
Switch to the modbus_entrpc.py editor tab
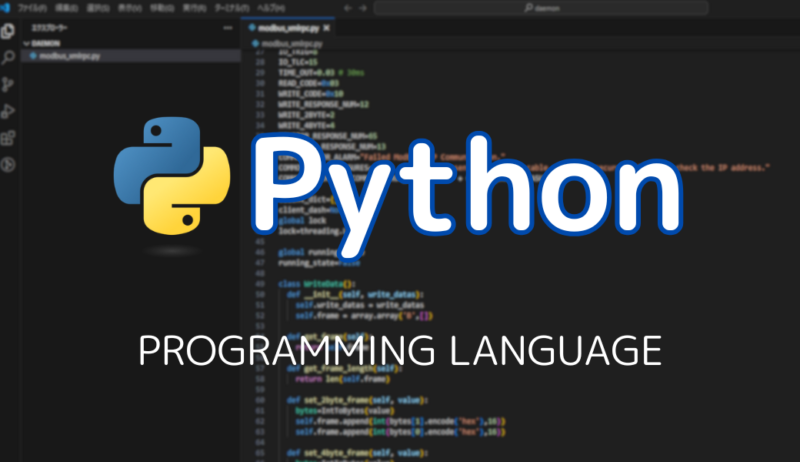(287, 28)
